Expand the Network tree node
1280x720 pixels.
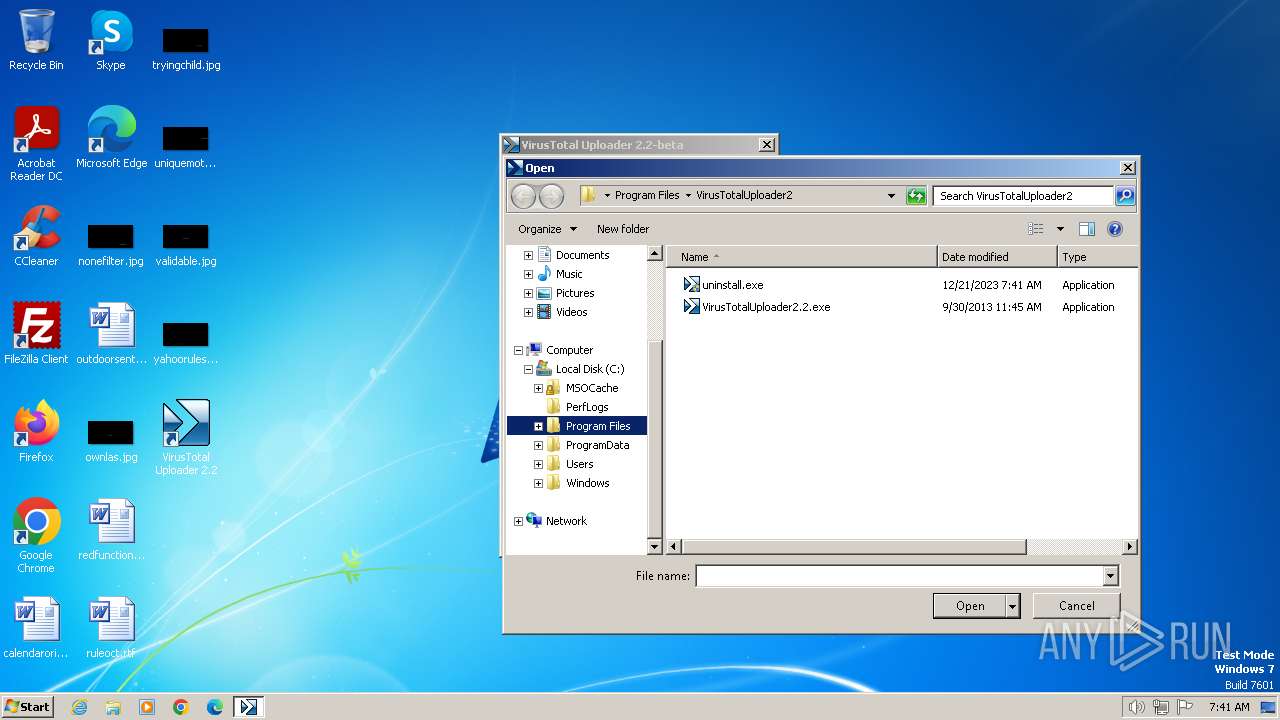click(x=518, y=521)
